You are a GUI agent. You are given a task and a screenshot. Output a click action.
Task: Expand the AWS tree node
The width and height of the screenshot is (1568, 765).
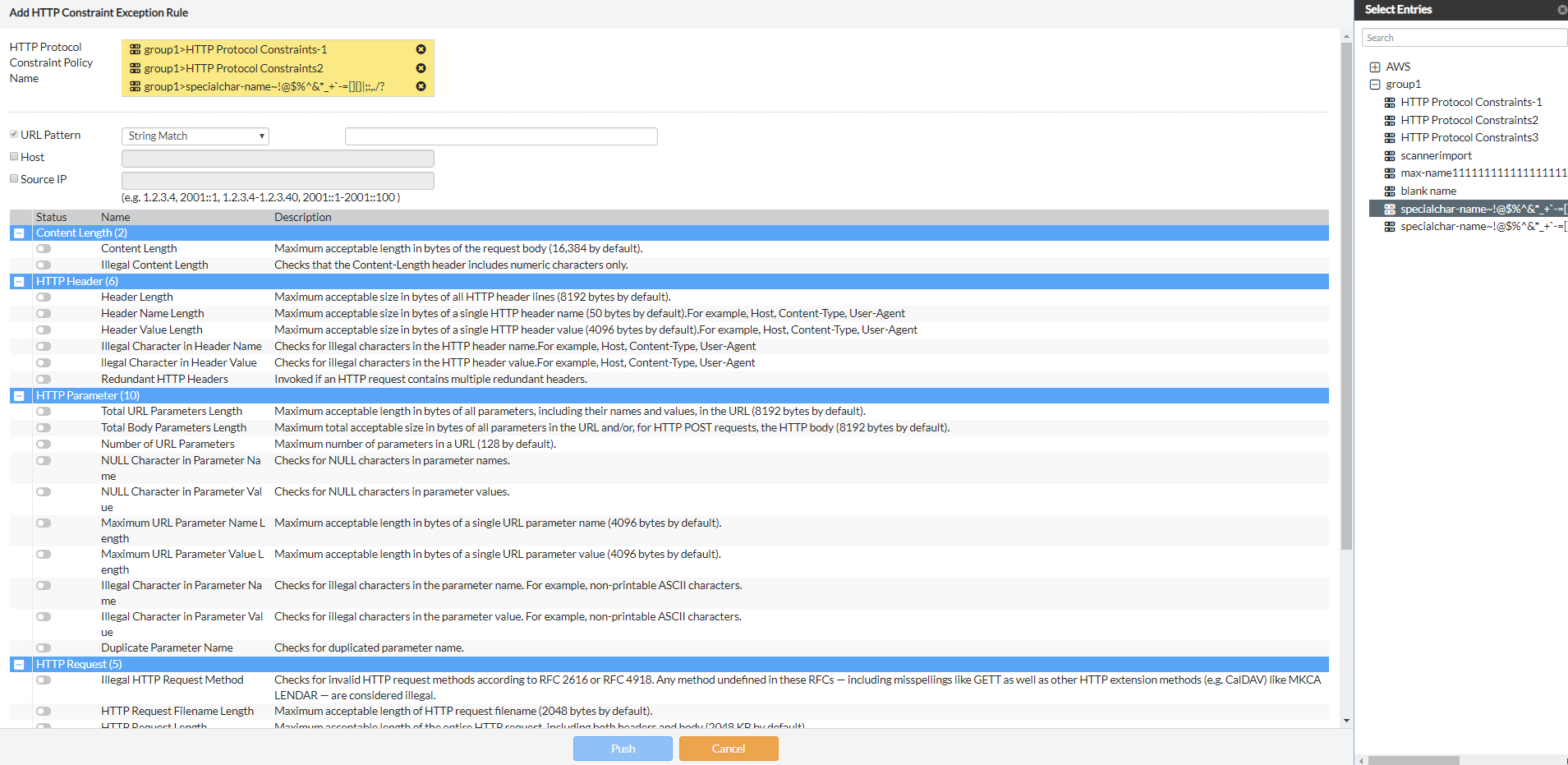[x=1375, y=67]
